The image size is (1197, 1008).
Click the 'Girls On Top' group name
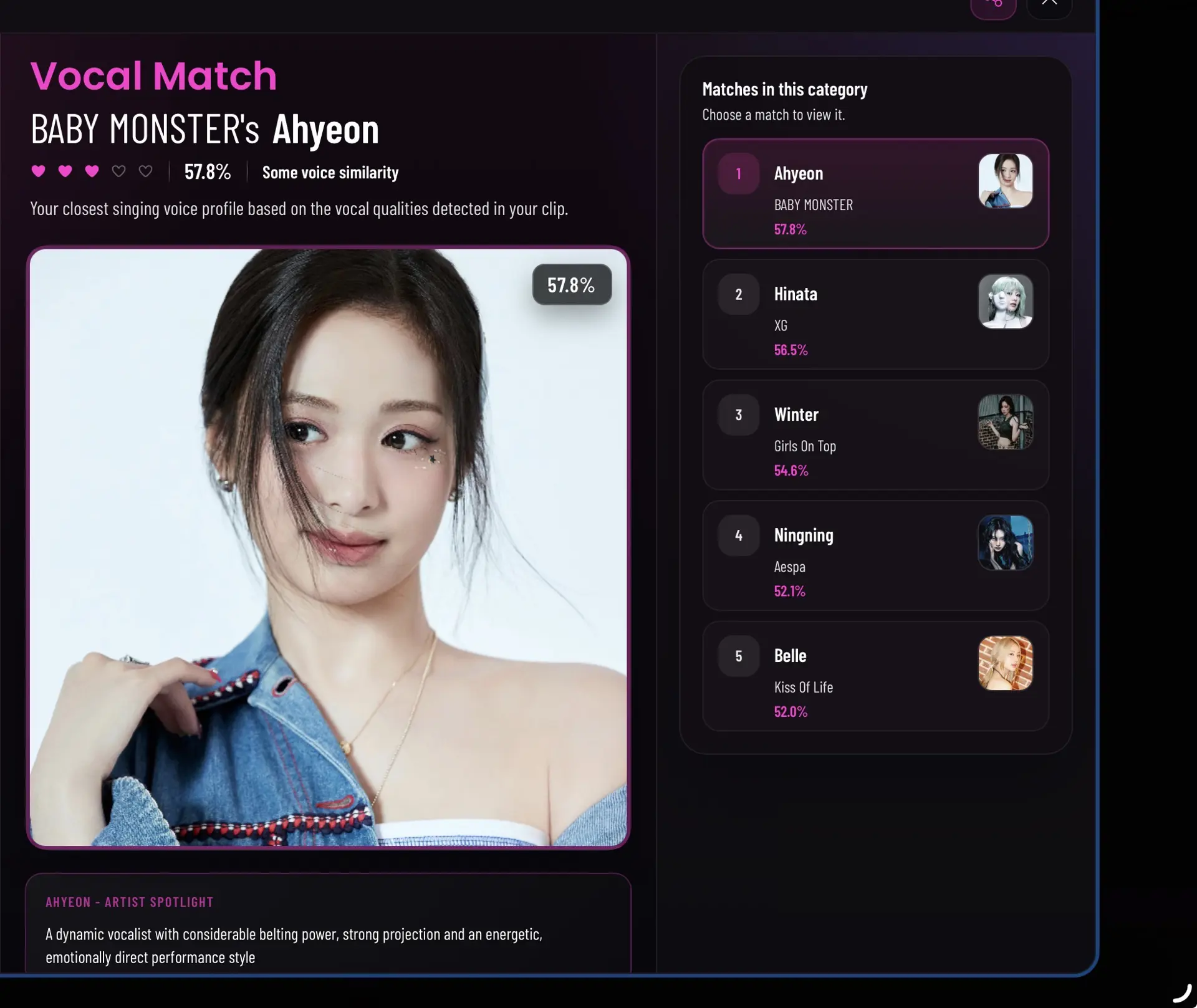tap(805, 446)
